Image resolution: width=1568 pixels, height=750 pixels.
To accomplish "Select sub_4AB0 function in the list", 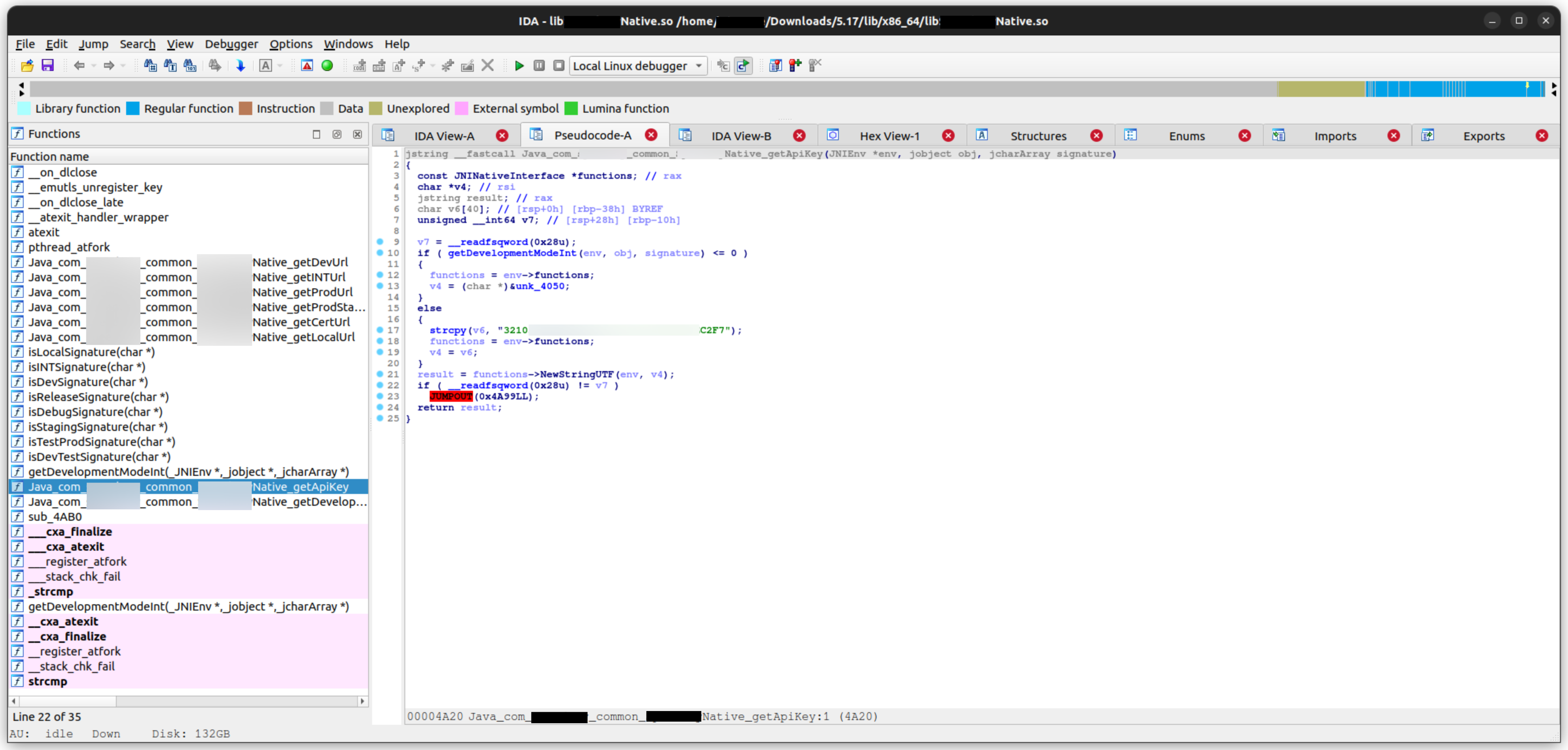I will click(x=55, y=516).
